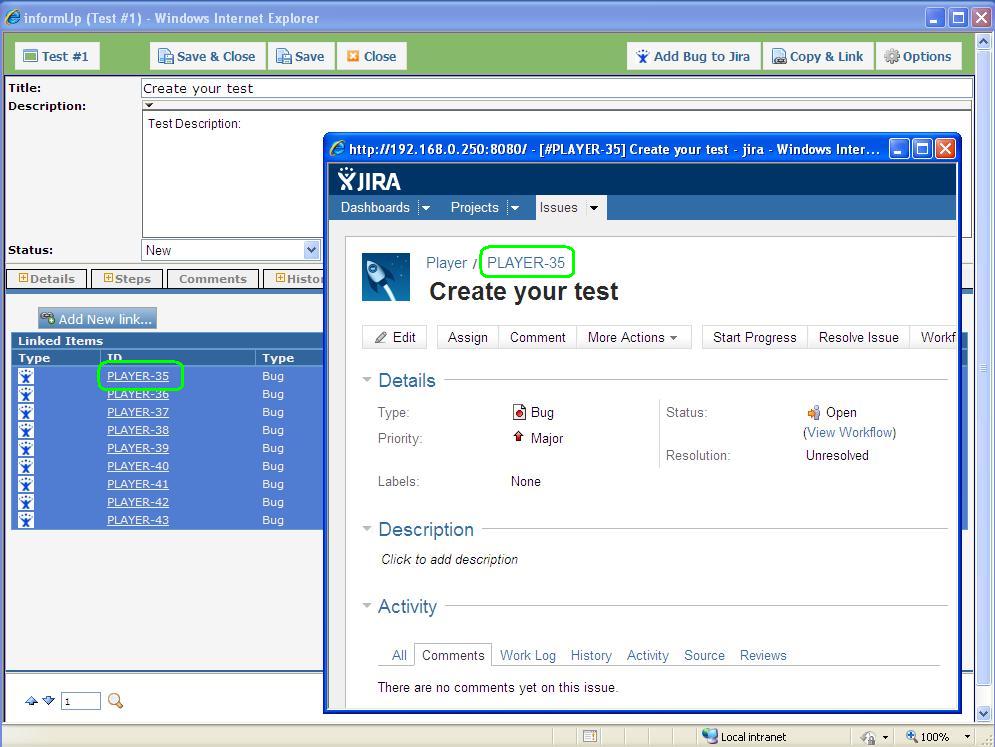Viewport: 995px width, 747px height.
Task: Switch to the Source tab
Action: pyautogui.click(x=704, y=655)
